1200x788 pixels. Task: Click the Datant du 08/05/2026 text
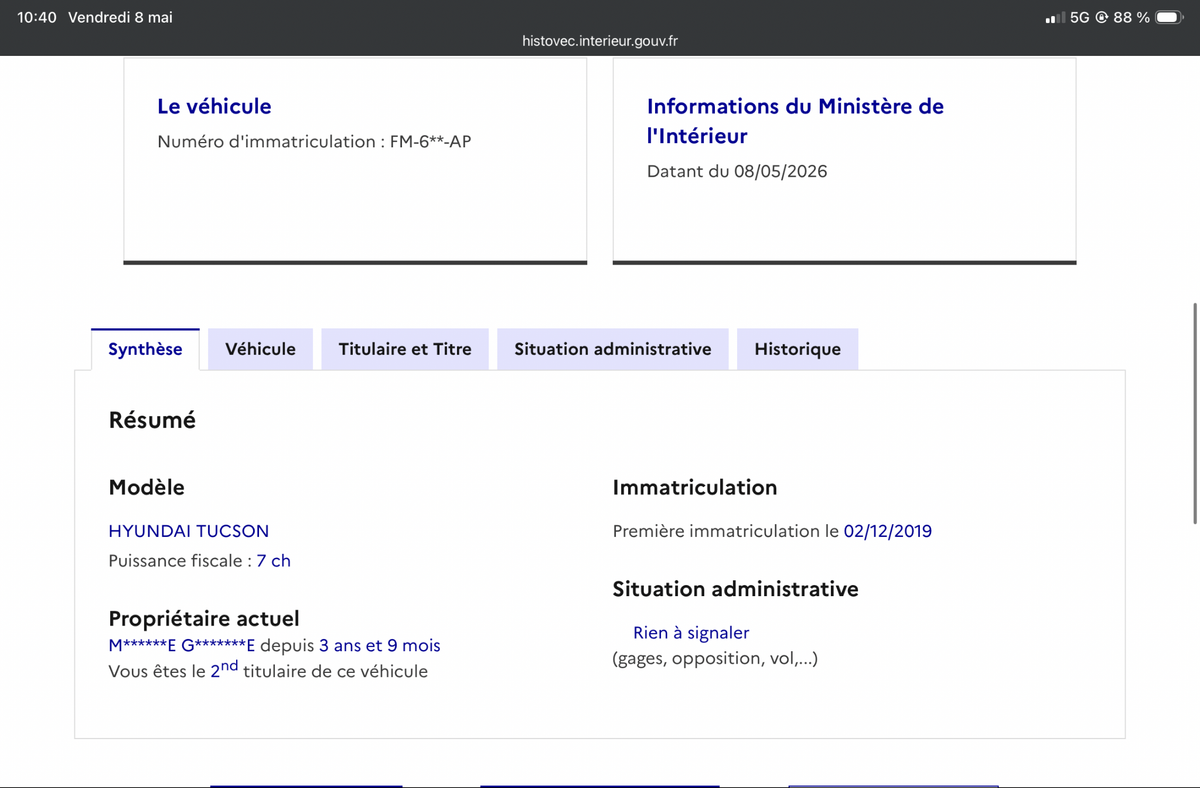pyautogui.click(x=737, y=171)
